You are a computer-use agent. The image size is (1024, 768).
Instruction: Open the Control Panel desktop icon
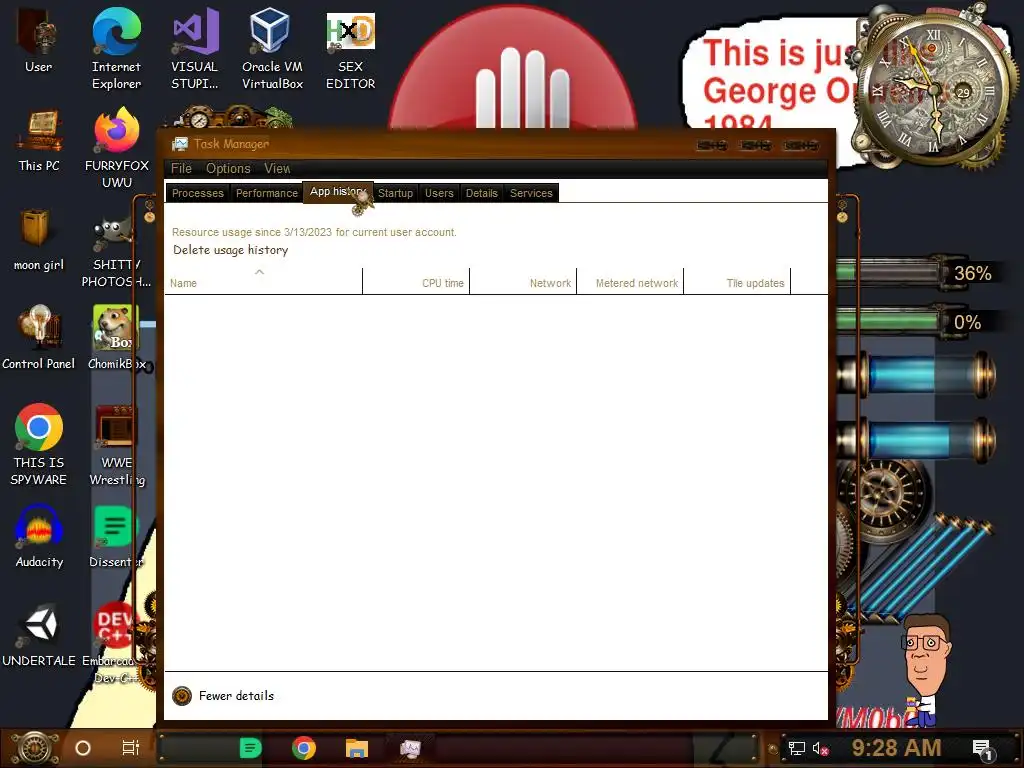tap(39, 338)
